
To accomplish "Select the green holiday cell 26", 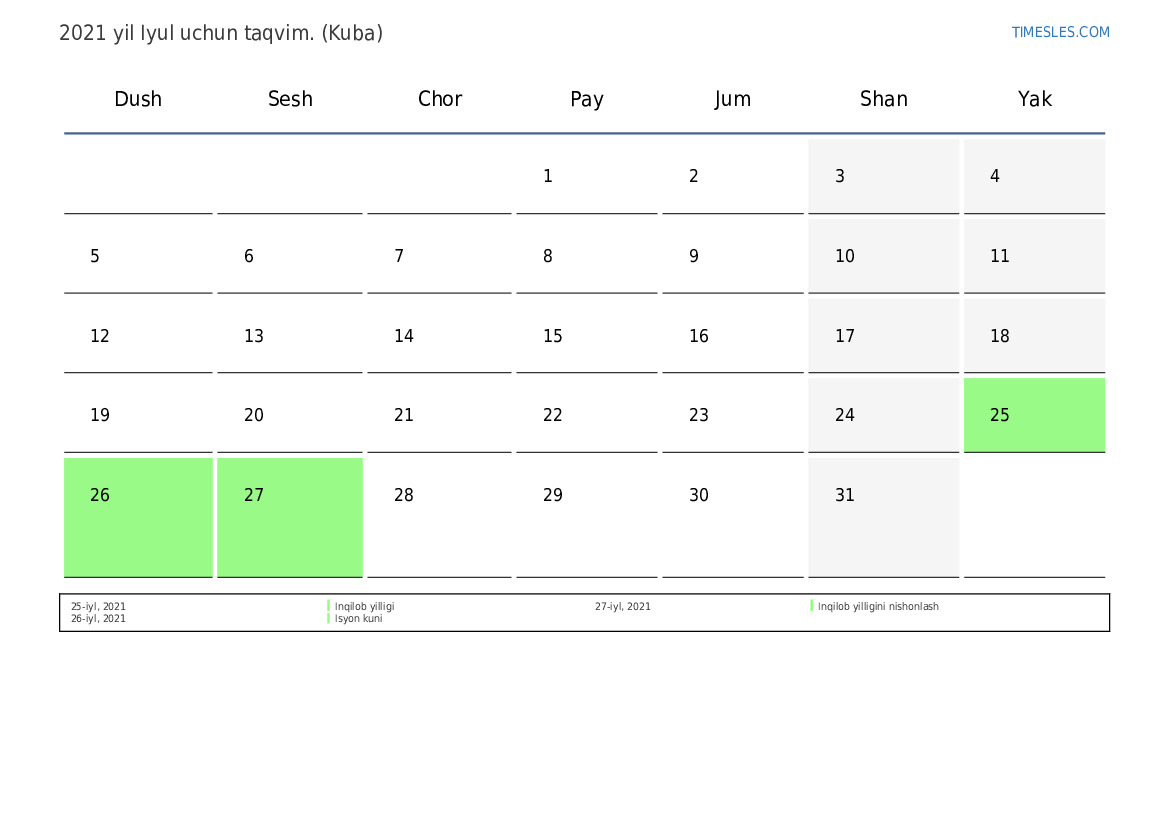I will (138, 518).
